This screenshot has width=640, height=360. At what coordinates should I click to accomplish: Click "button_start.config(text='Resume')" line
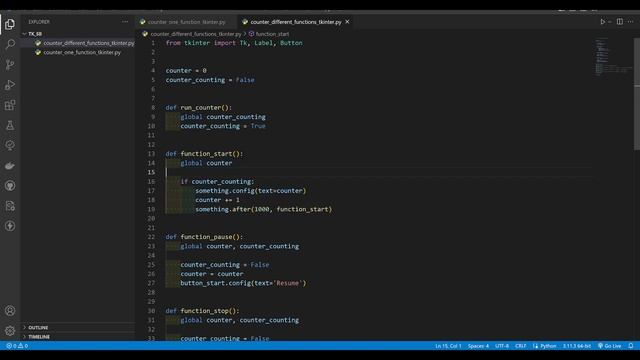pyautogui.click(x=243, y=283)
